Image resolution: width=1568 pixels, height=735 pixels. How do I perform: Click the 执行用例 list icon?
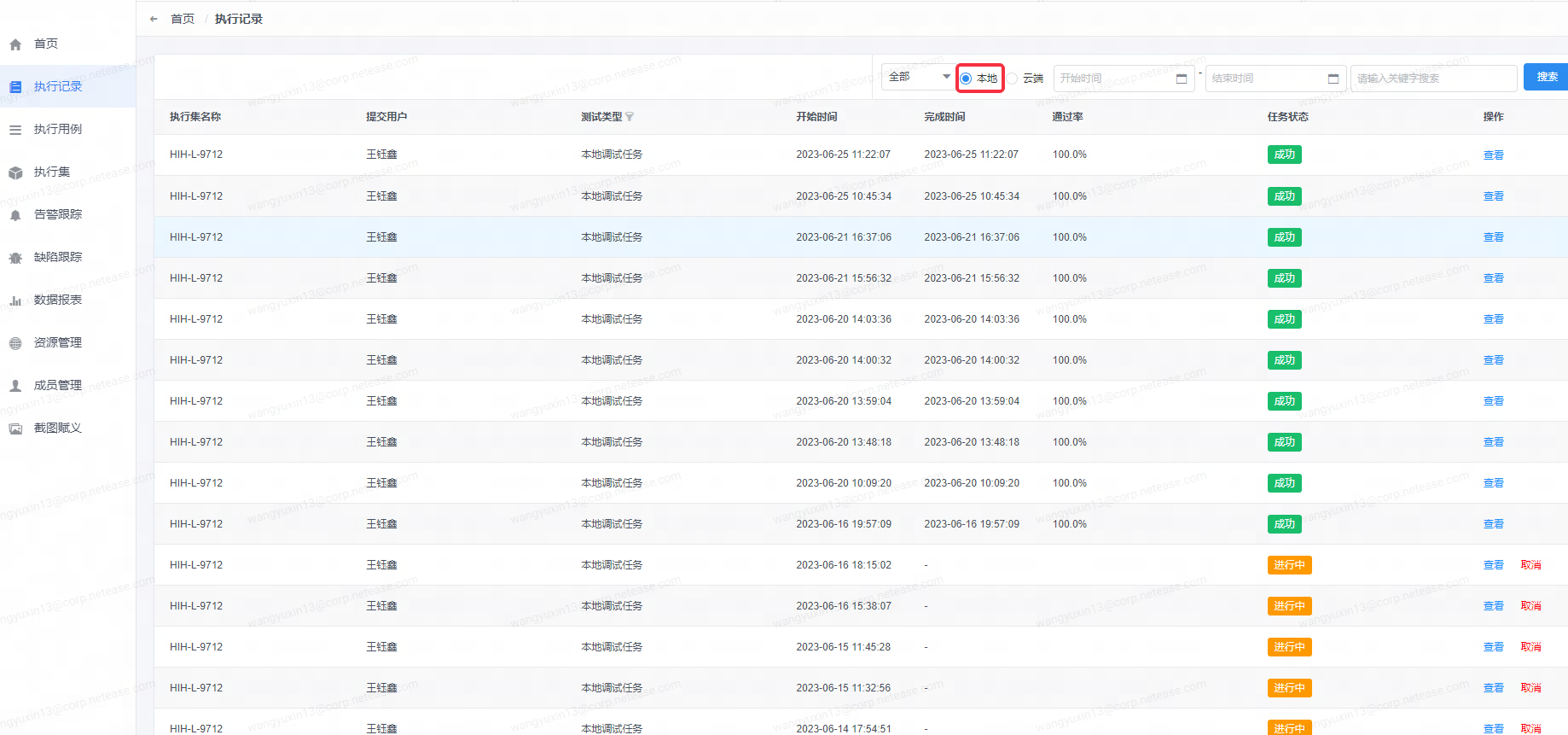15,130
